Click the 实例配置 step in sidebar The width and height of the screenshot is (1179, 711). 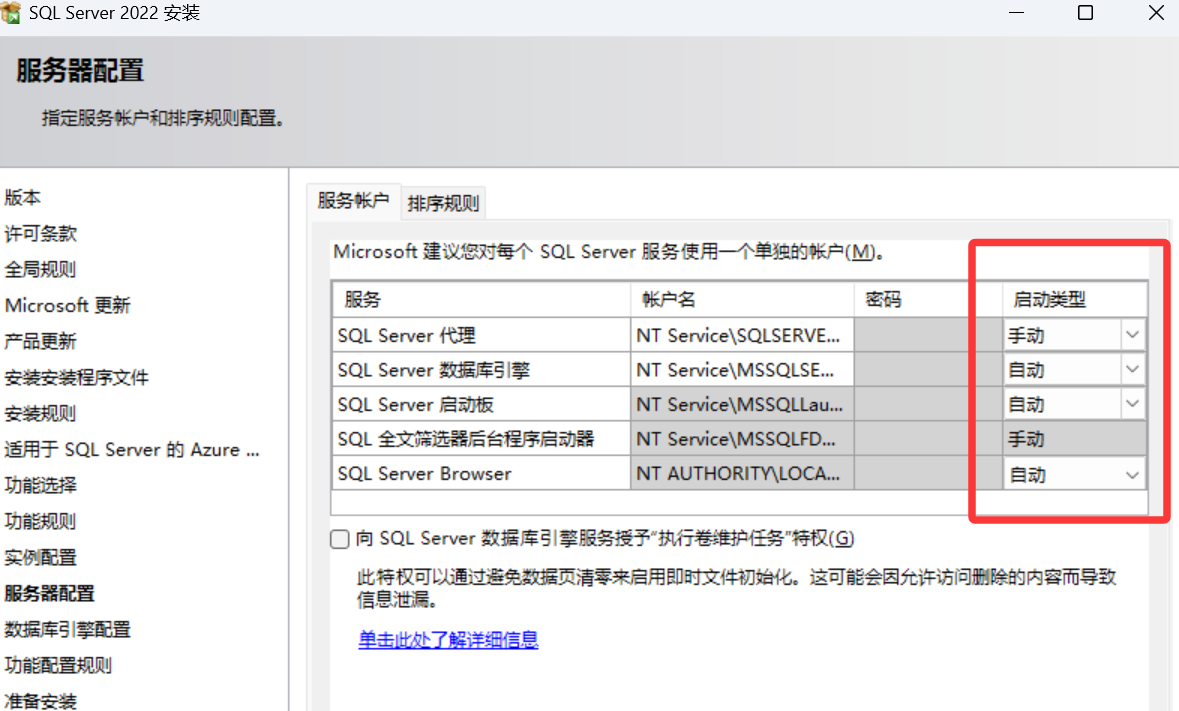[41, 558]
